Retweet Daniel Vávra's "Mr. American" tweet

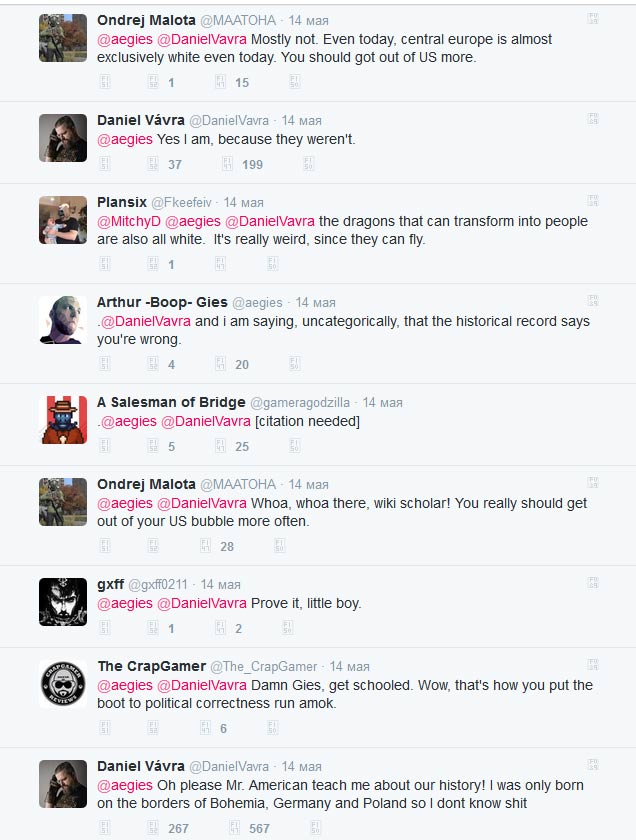[153, 828]
